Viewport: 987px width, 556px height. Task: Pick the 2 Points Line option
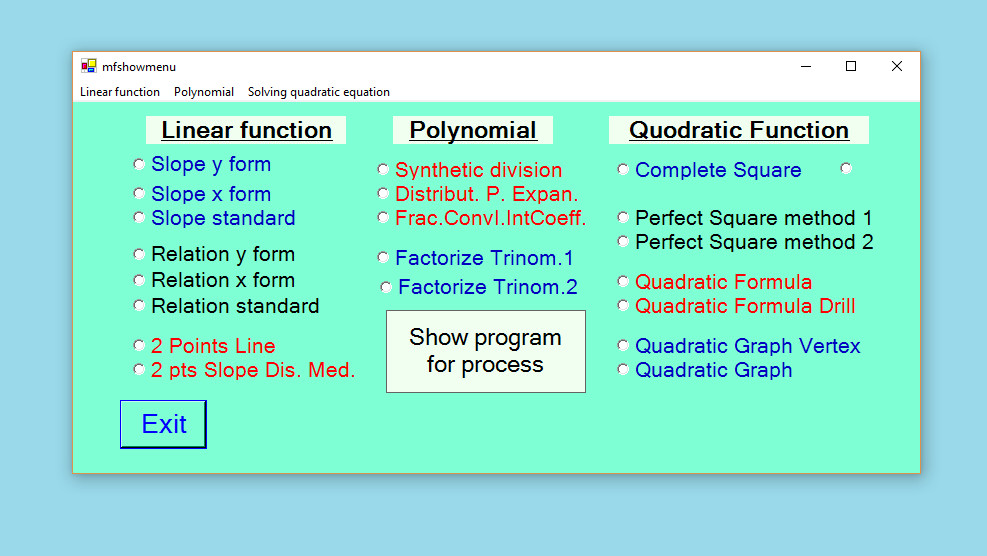pos(139,346)
